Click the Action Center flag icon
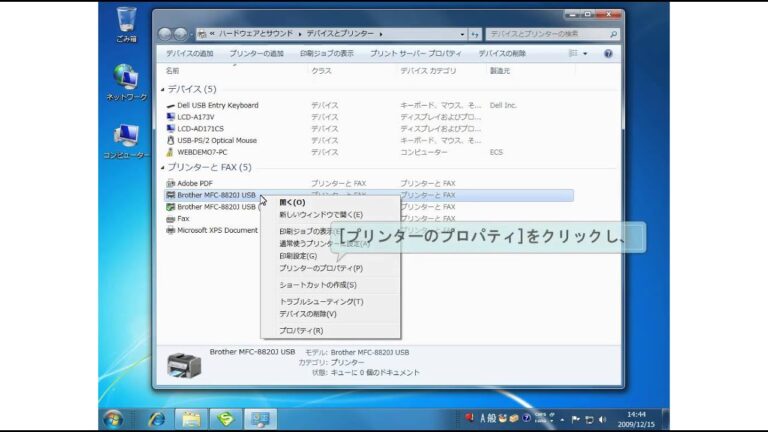The width and height of the screenshot is (768, 432). (x=576, y=419)
